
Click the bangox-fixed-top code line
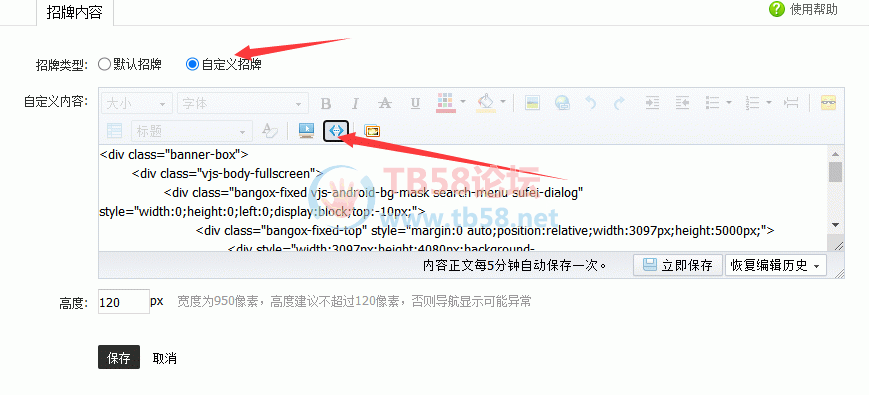pos(485,231)
